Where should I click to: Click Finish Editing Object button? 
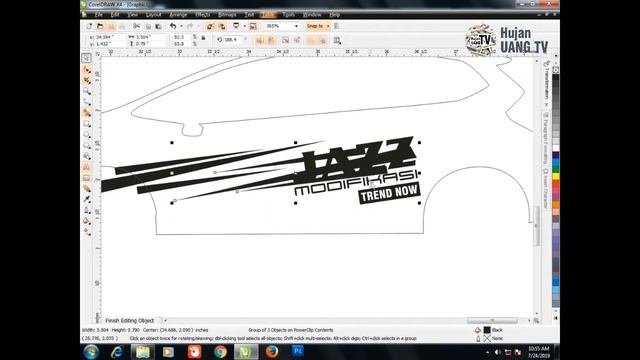coord(130,320)
